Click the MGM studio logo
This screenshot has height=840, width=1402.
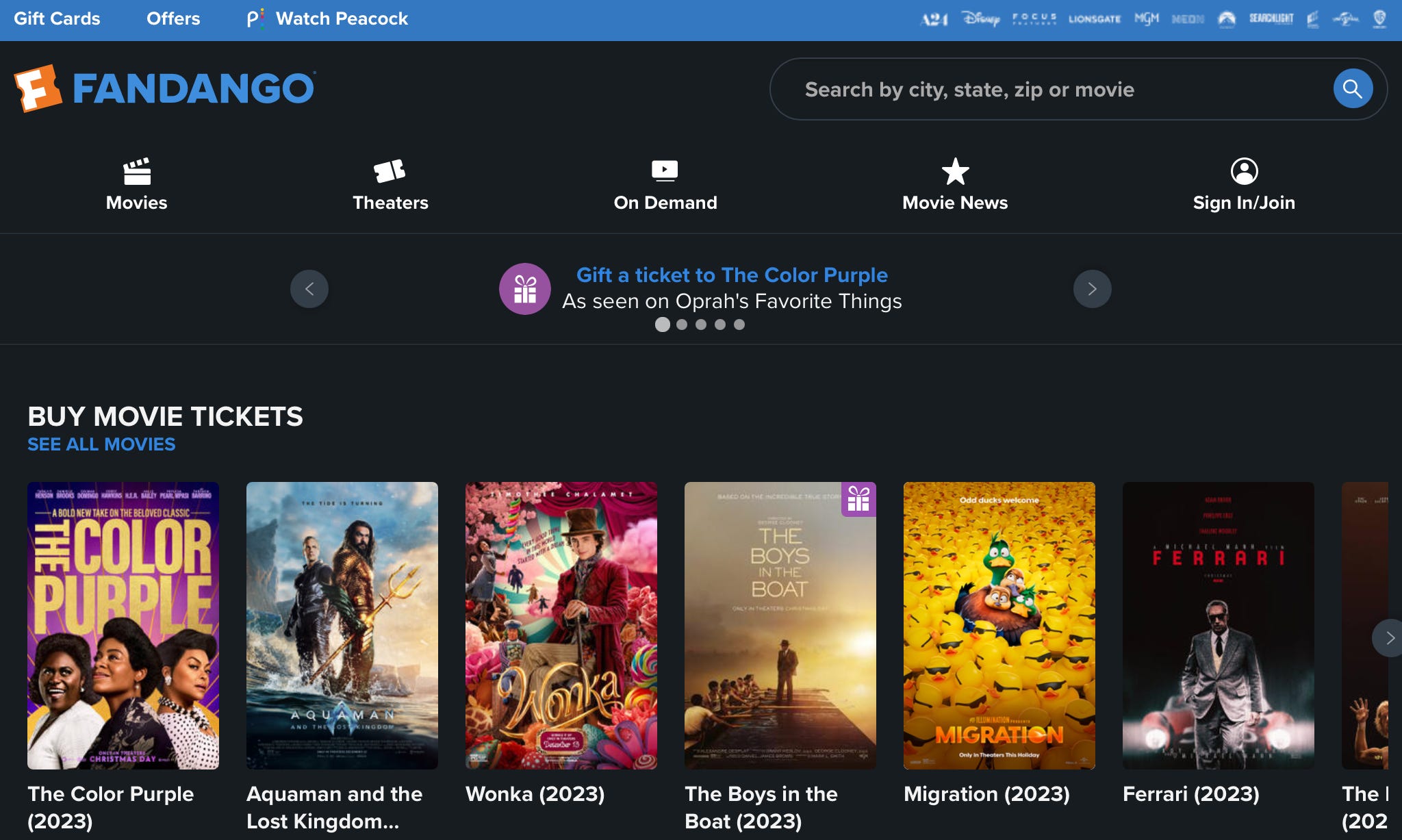tap(1147, 18)
